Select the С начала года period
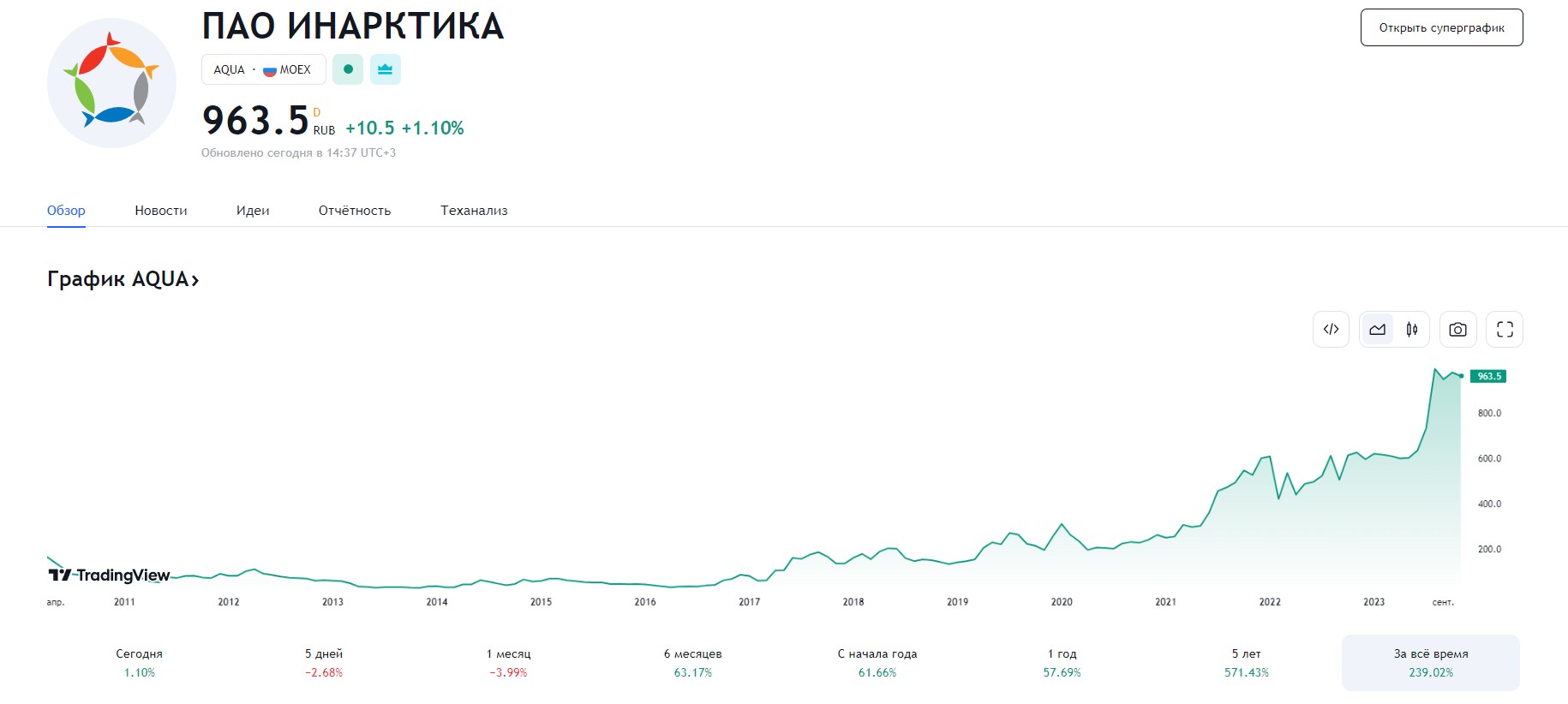 877,663
